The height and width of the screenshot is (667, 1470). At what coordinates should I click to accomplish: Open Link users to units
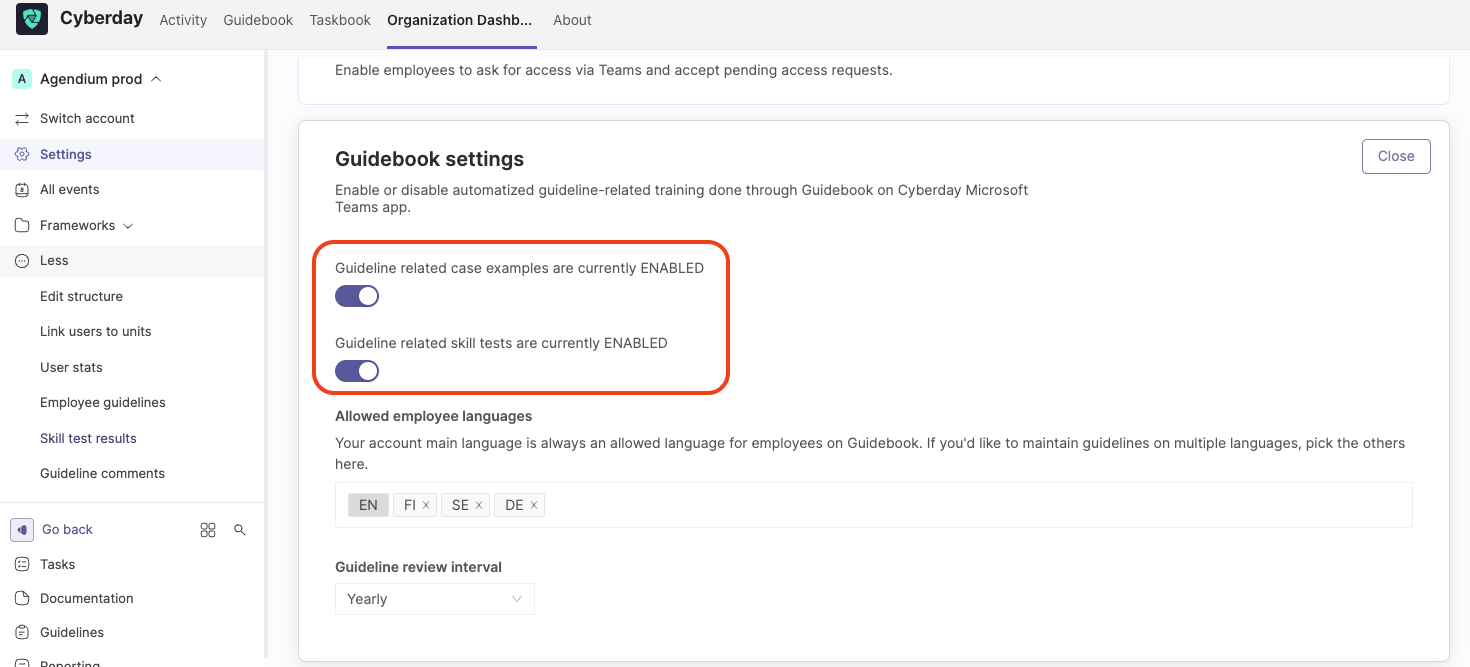[x=96, y=331]
